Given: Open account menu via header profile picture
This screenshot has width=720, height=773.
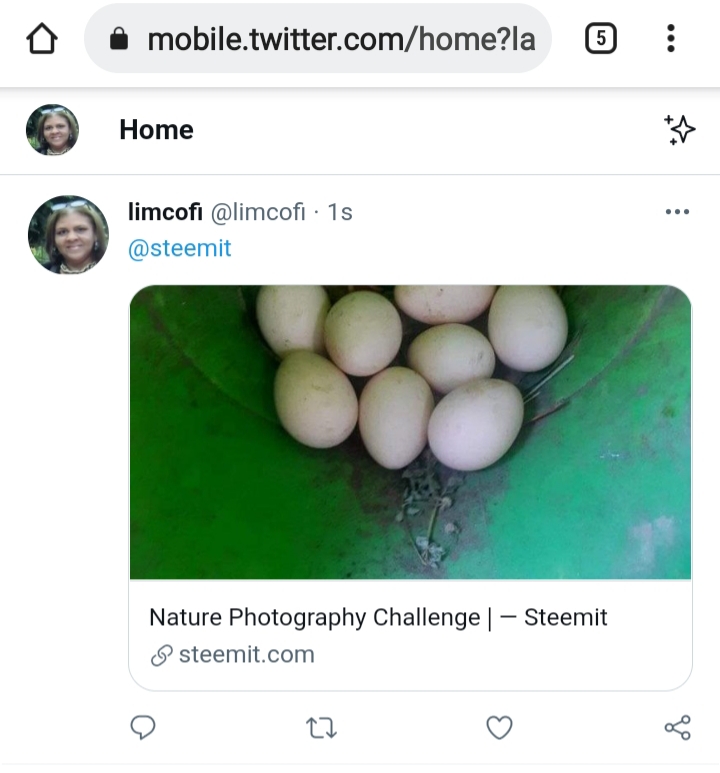Looking at the screenshot, I should [x=52, y=130].
